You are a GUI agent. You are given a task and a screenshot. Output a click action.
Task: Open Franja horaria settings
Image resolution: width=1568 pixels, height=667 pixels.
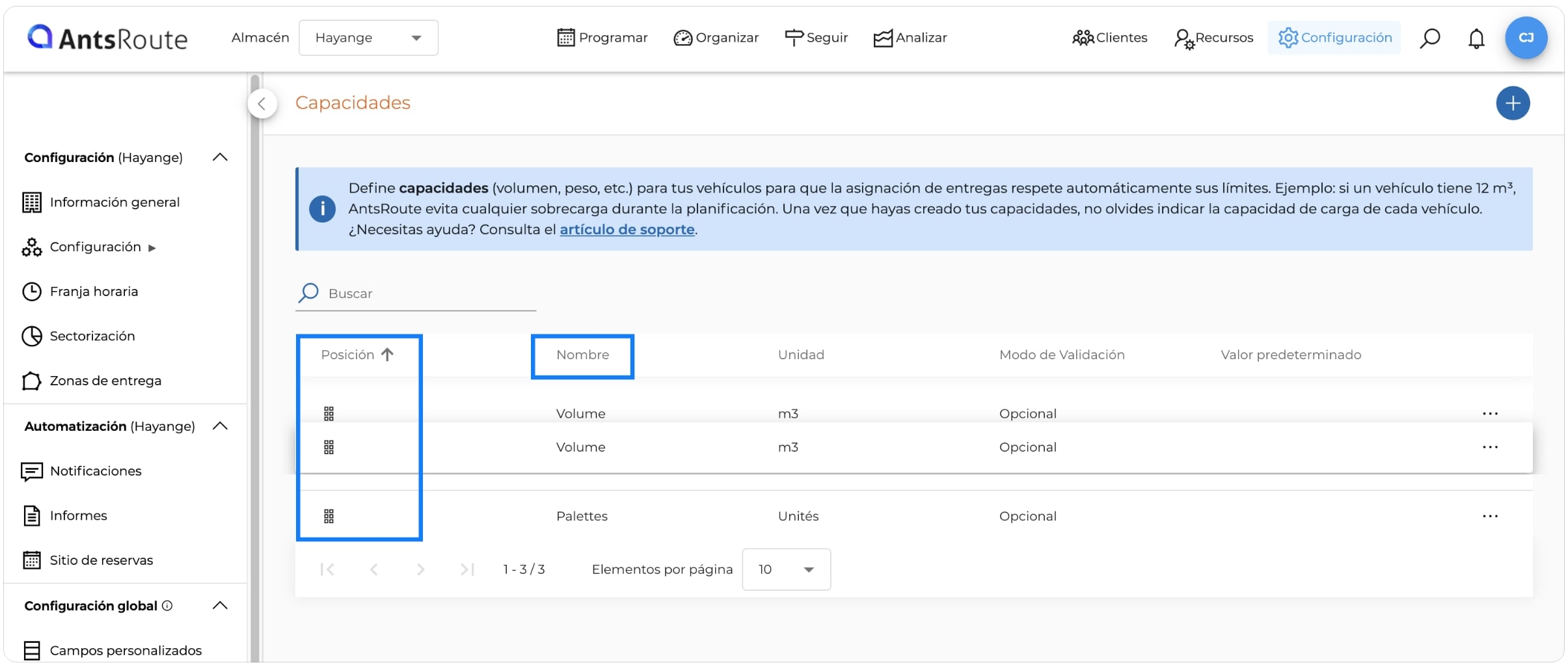pos(80,292)
